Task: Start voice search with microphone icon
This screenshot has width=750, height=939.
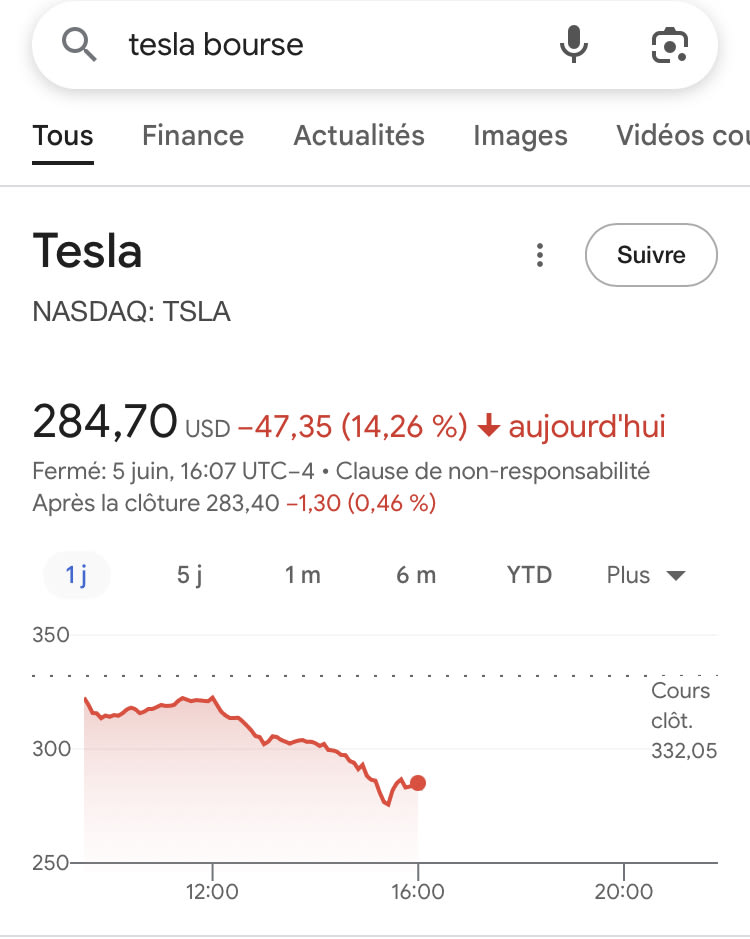Action: pos(573,45)
